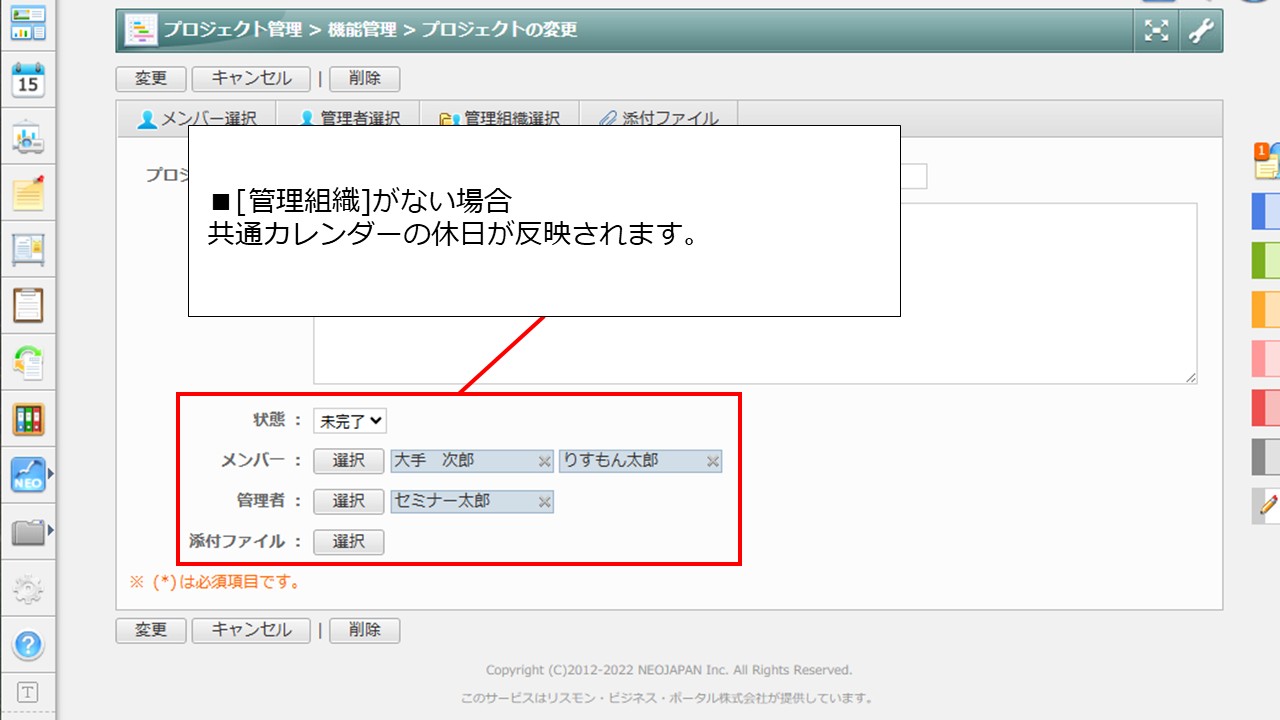Screen dimensions: 1280x720
Task: Open the calendar icon showing 15
Action: pyautogui.click(x=28, y=81)
